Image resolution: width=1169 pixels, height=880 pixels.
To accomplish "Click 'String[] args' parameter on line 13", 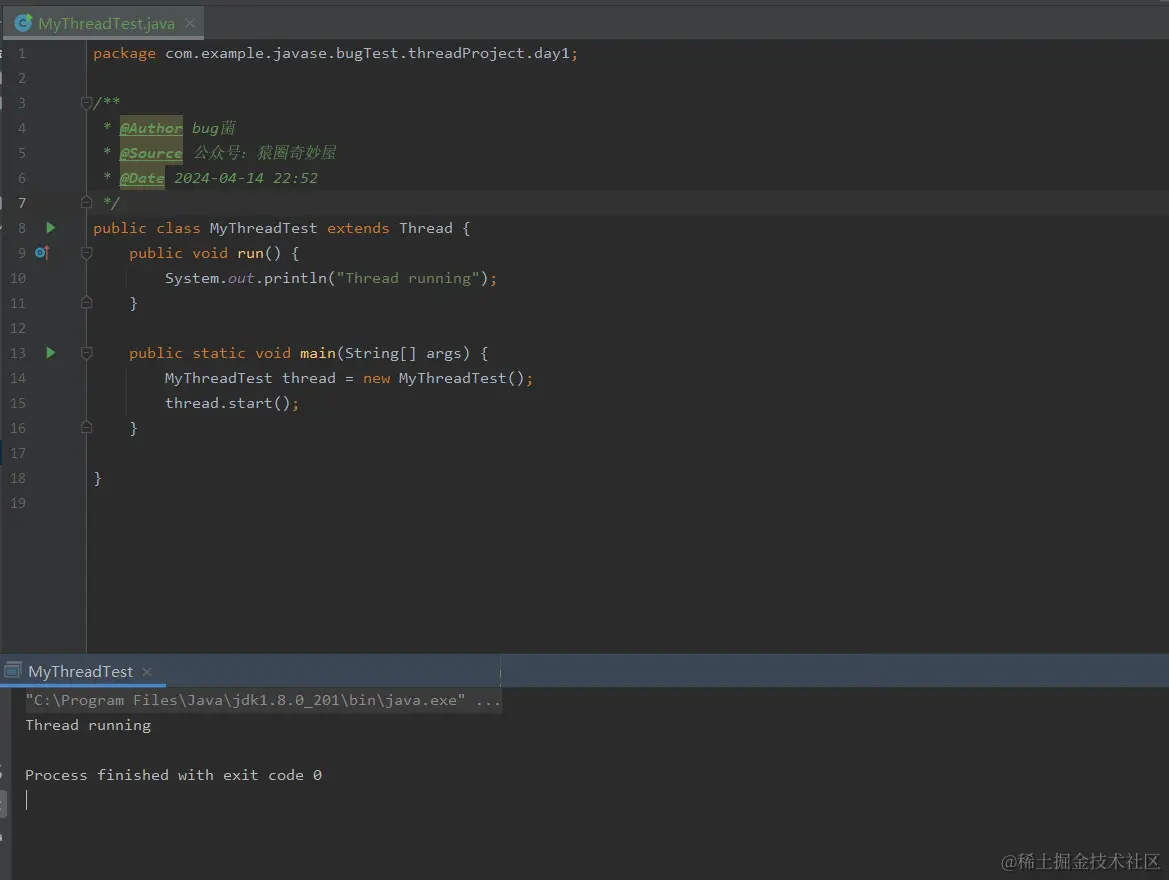I will [403, 353].
